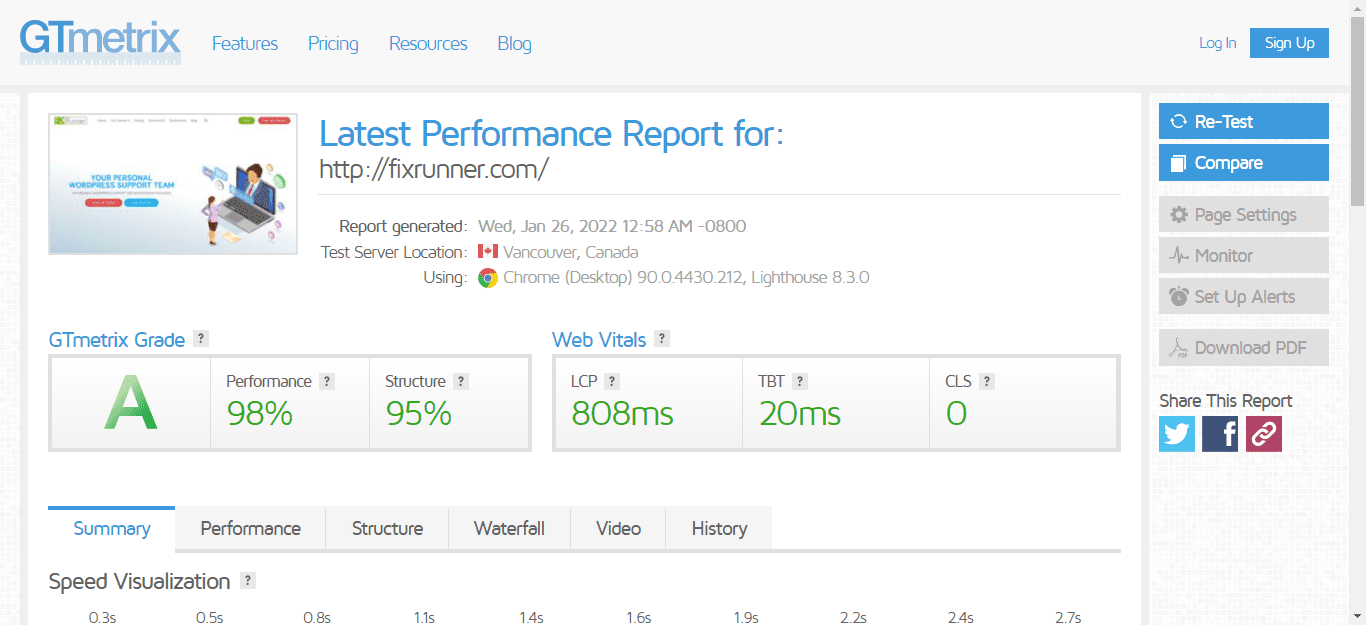Click the Sign Up button

tap(1289, 43)
